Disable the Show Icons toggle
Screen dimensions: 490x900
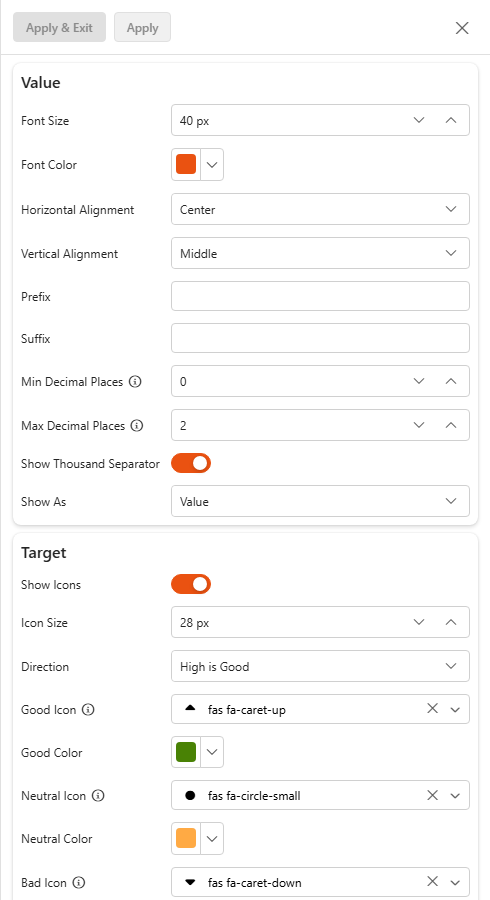pos(191,584)
